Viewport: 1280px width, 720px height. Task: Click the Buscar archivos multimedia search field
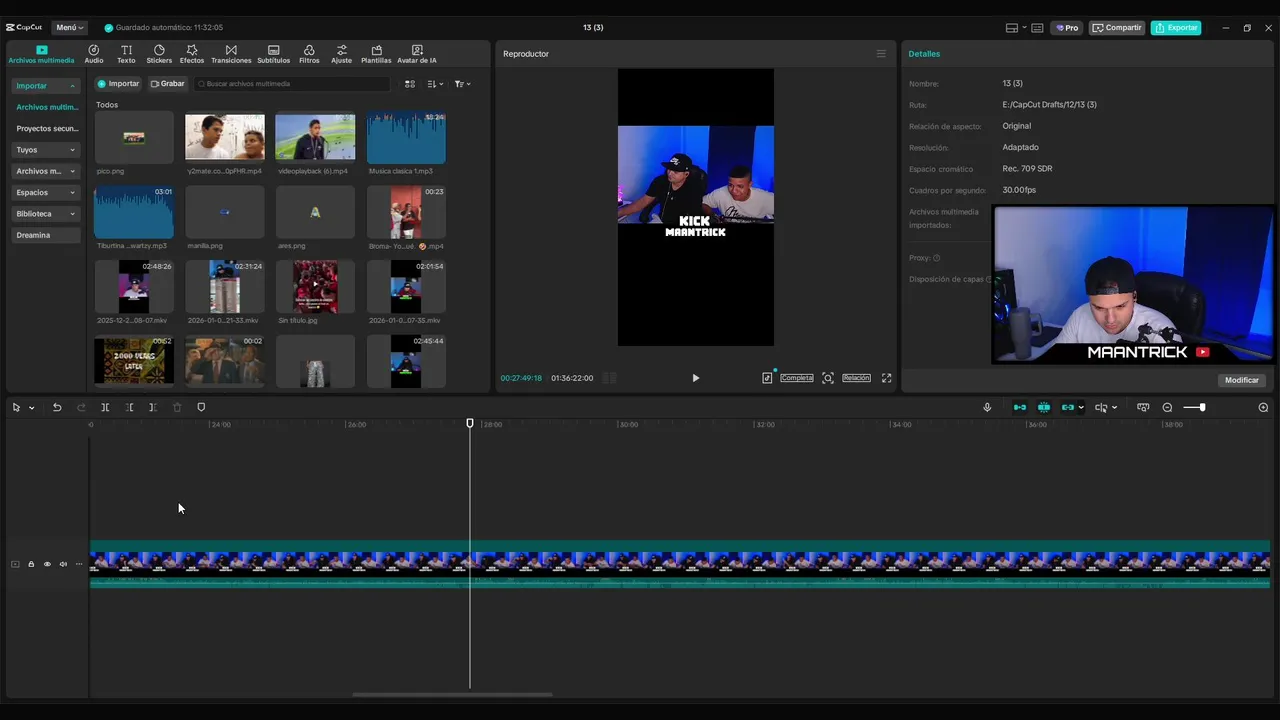(x=292, y=84)
